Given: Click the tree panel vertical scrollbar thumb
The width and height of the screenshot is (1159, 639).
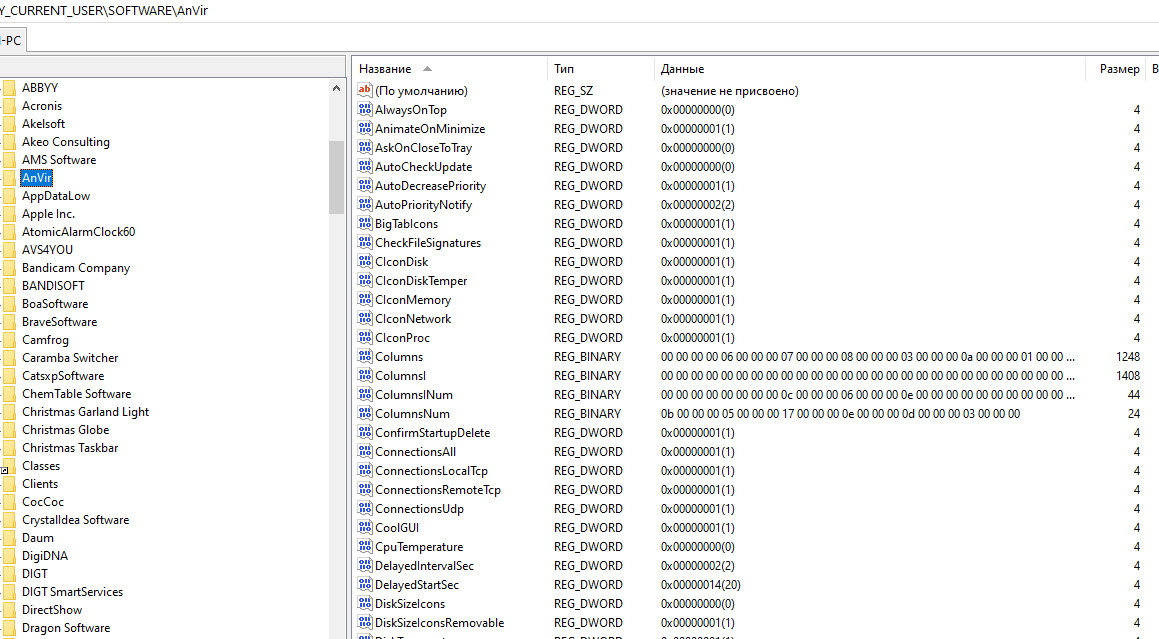Looking at the screenshot, I should pyautogui.click(x=337, y=176).
